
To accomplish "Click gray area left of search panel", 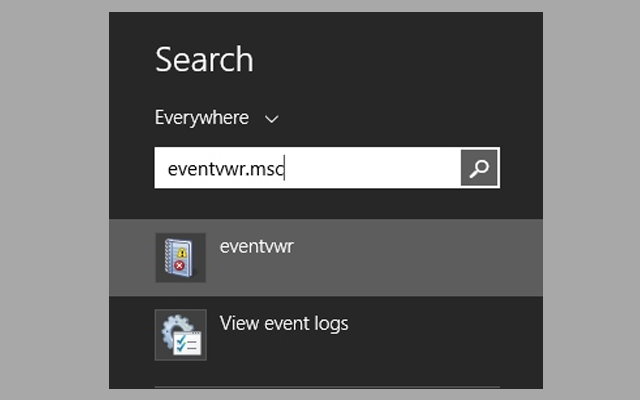I will click(x=54, y=200).
